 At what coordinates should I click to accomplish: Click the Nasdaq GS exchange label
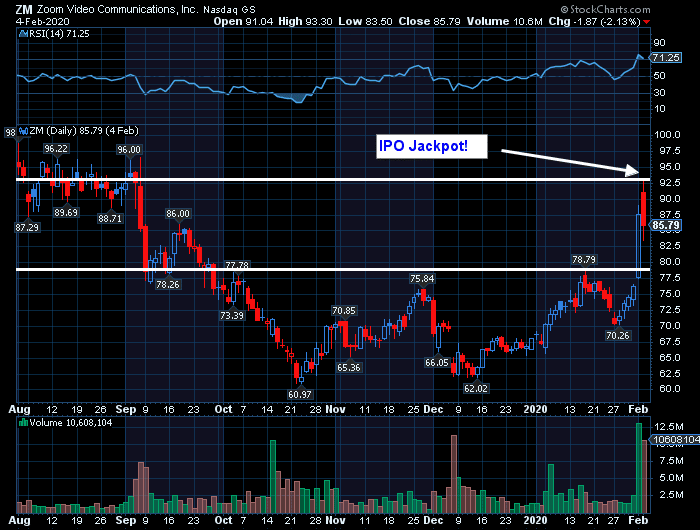(228, 9)
